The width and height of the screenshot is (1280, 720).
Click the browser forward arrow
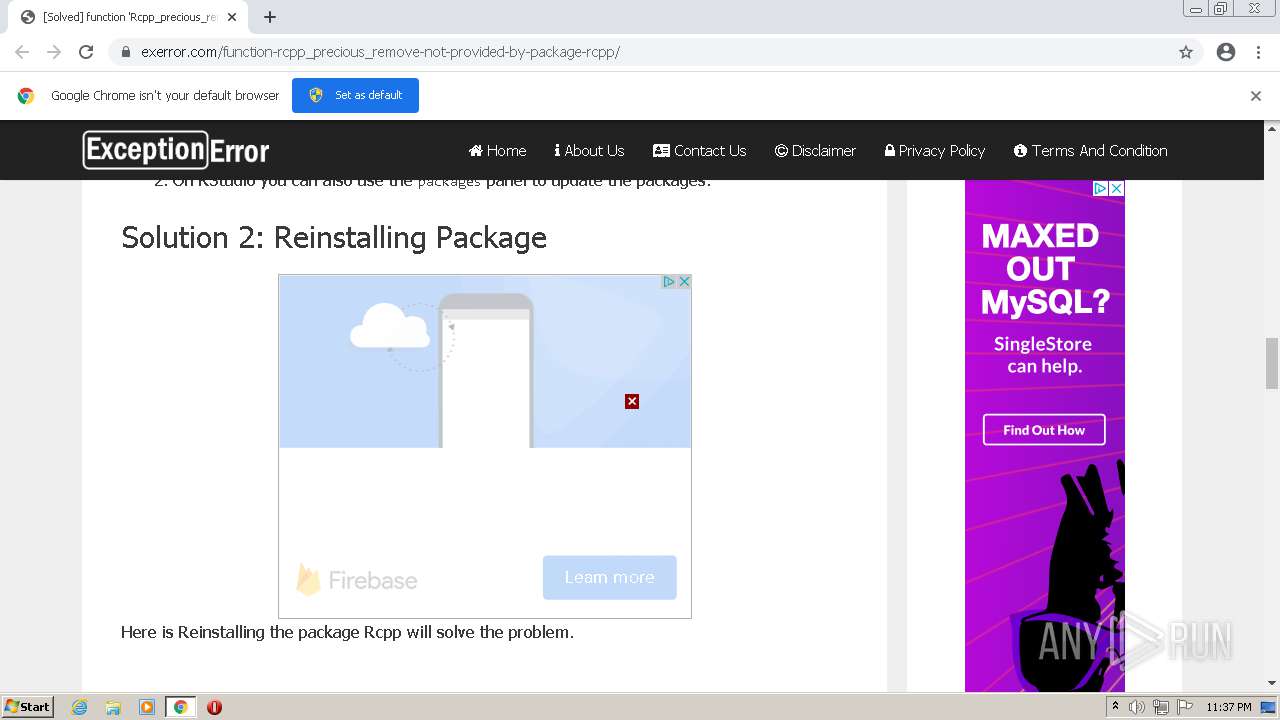click(x=54, y=52)
